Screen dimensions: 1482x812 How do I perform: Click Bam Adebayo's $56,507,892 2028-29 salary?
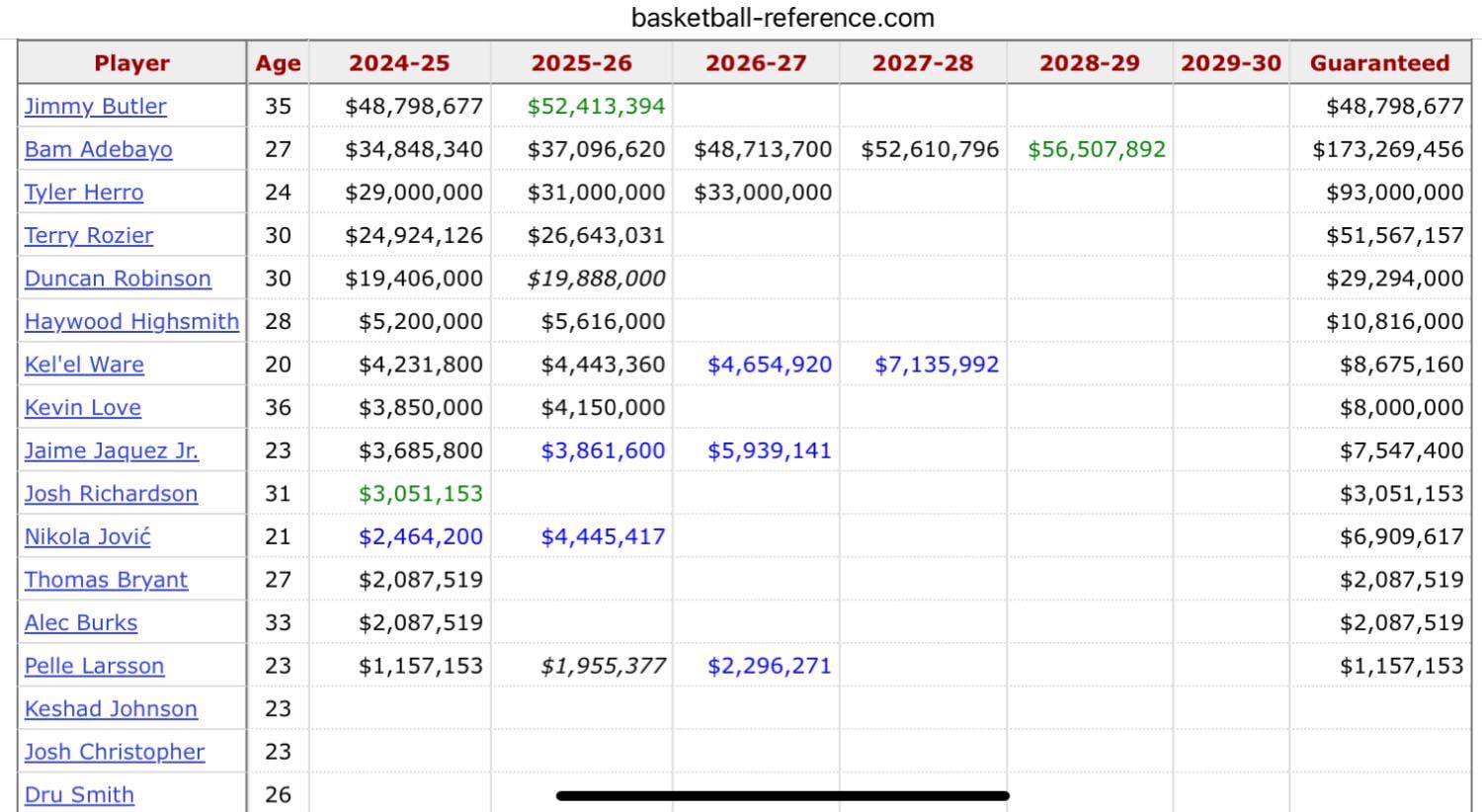coord(1097,149)
